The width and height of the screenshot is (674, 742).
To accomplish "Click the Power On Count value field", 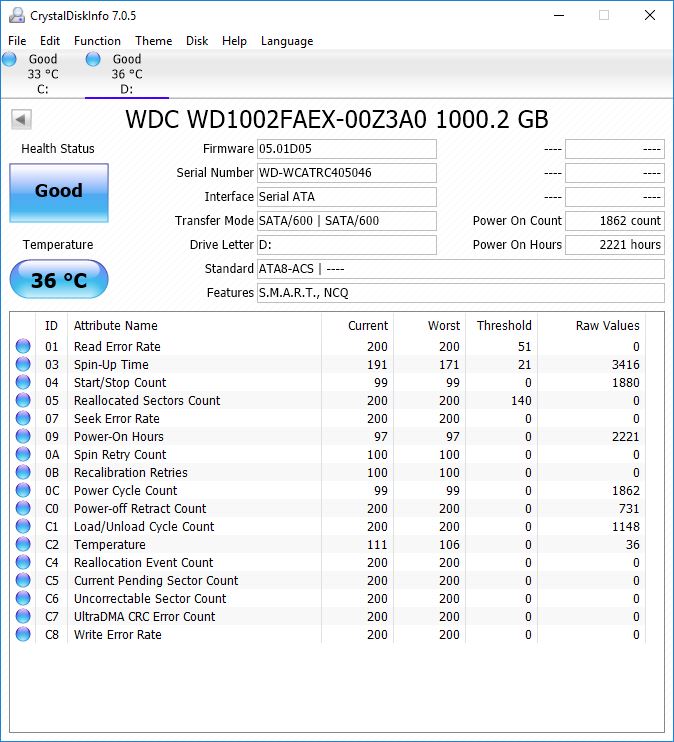I will tap(615, 221).
